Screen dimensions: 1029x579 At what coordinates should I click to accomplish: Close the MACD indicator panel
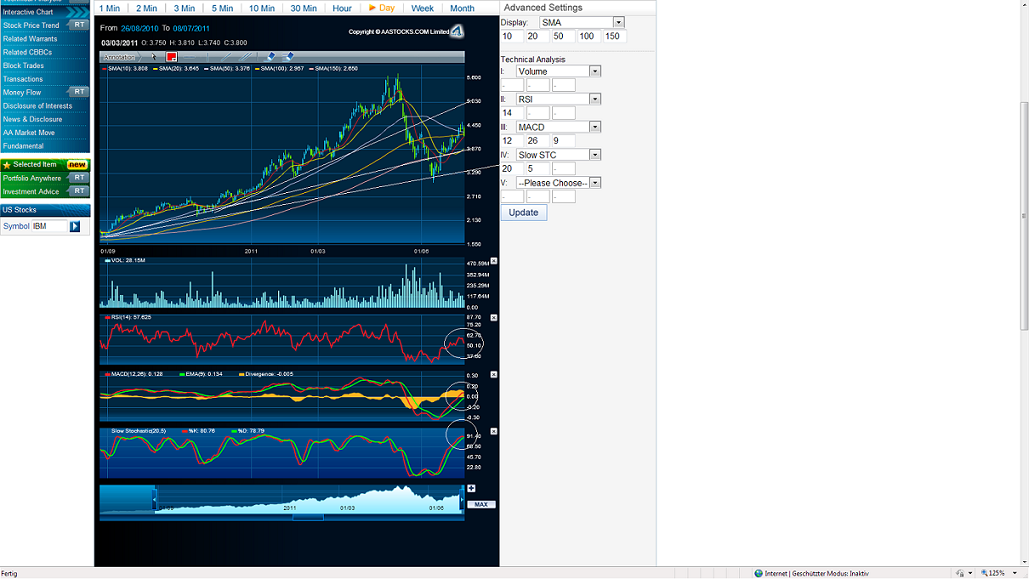click(493, 375)
